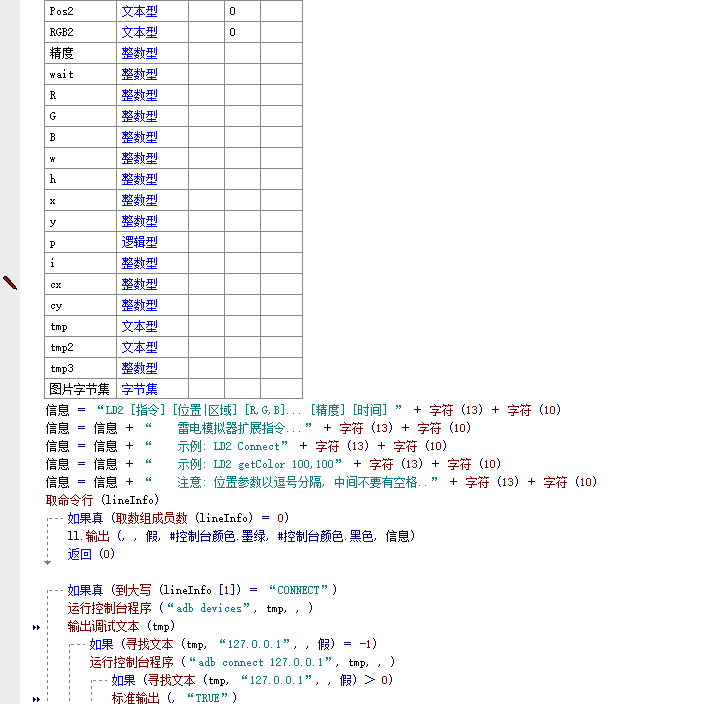
Task: Select the tmp variable name cell
Action: coord(80,326)
